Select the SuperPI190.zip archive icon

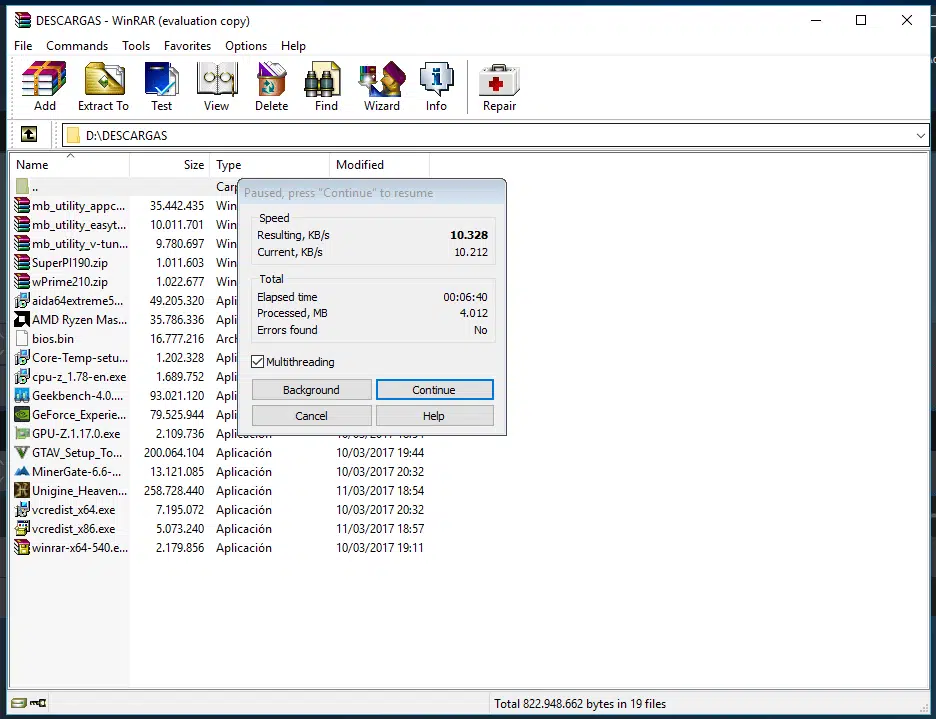coord(22,262)
